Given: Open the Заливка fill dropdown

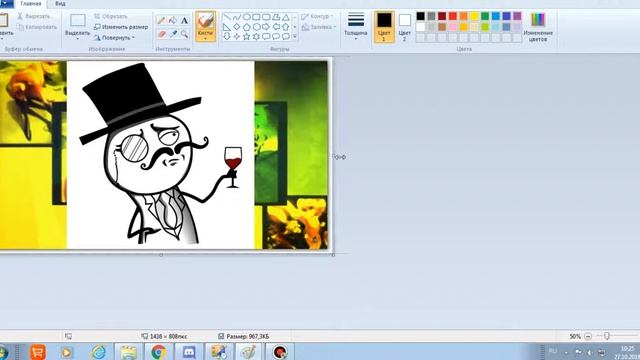Looking at the screenshot, I should point(319,27).
